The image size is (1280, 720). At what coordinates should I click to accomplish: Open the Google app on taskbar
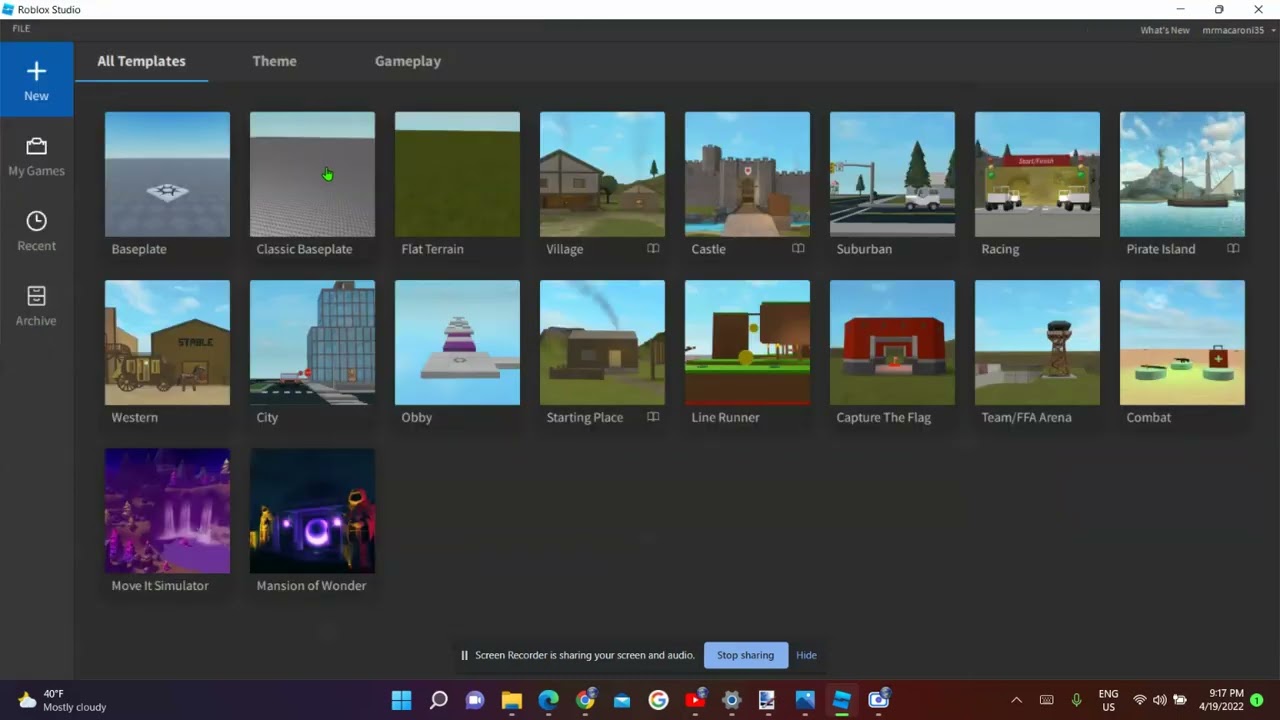point(658,700)
